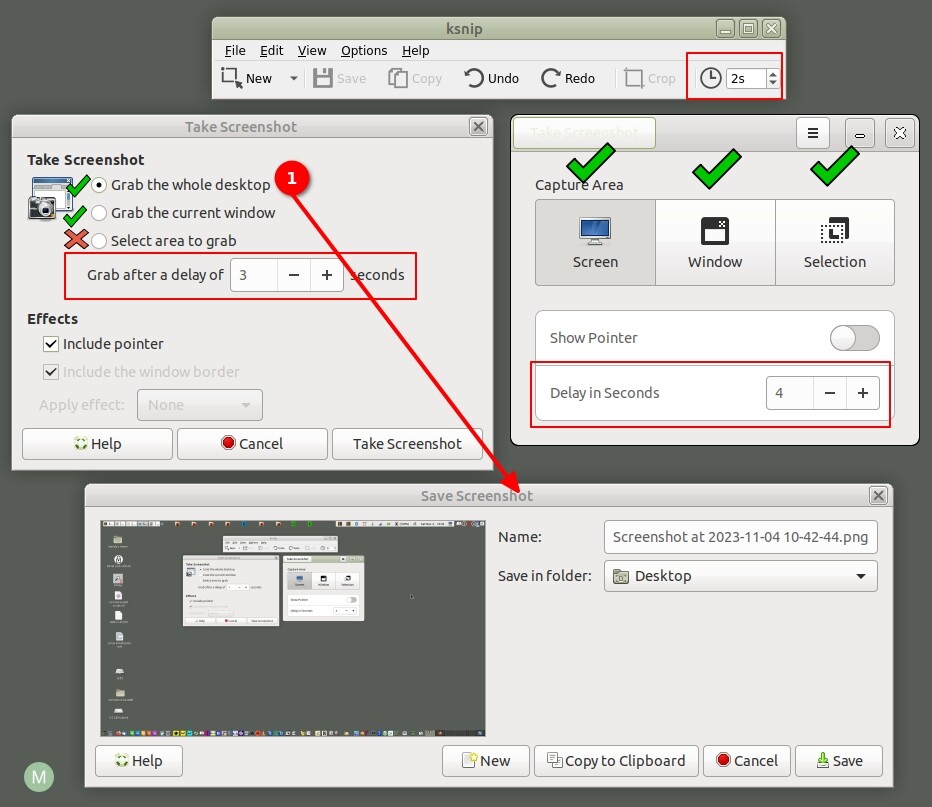Viewport: 932px width, 807px height.
Task: Click the Redo arrow in ksnip
Action: [550, 78]
